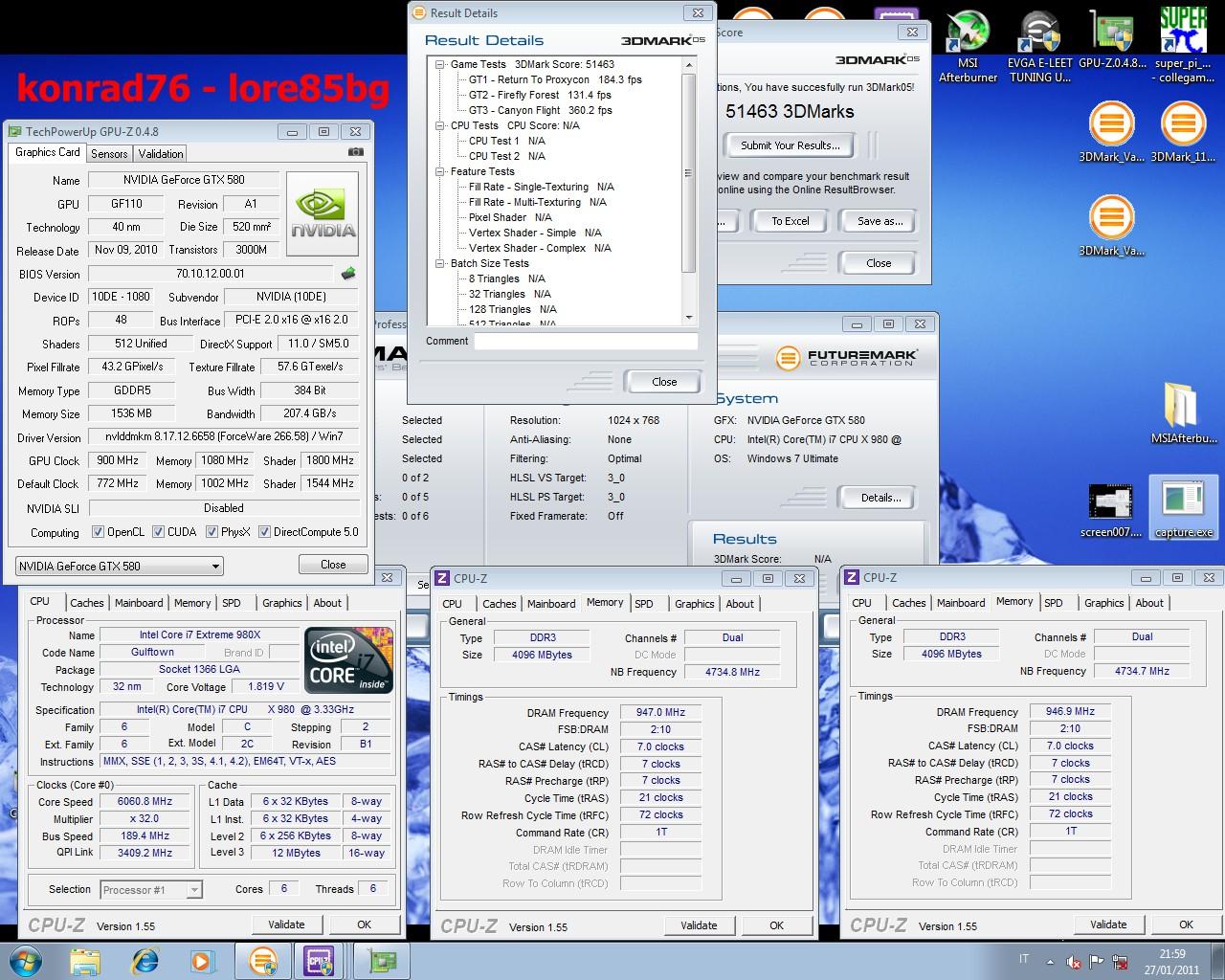Switch to CPU-Z taskbar button
The width and height of the screenshot is (1225, 980).
tap(320, 961)
